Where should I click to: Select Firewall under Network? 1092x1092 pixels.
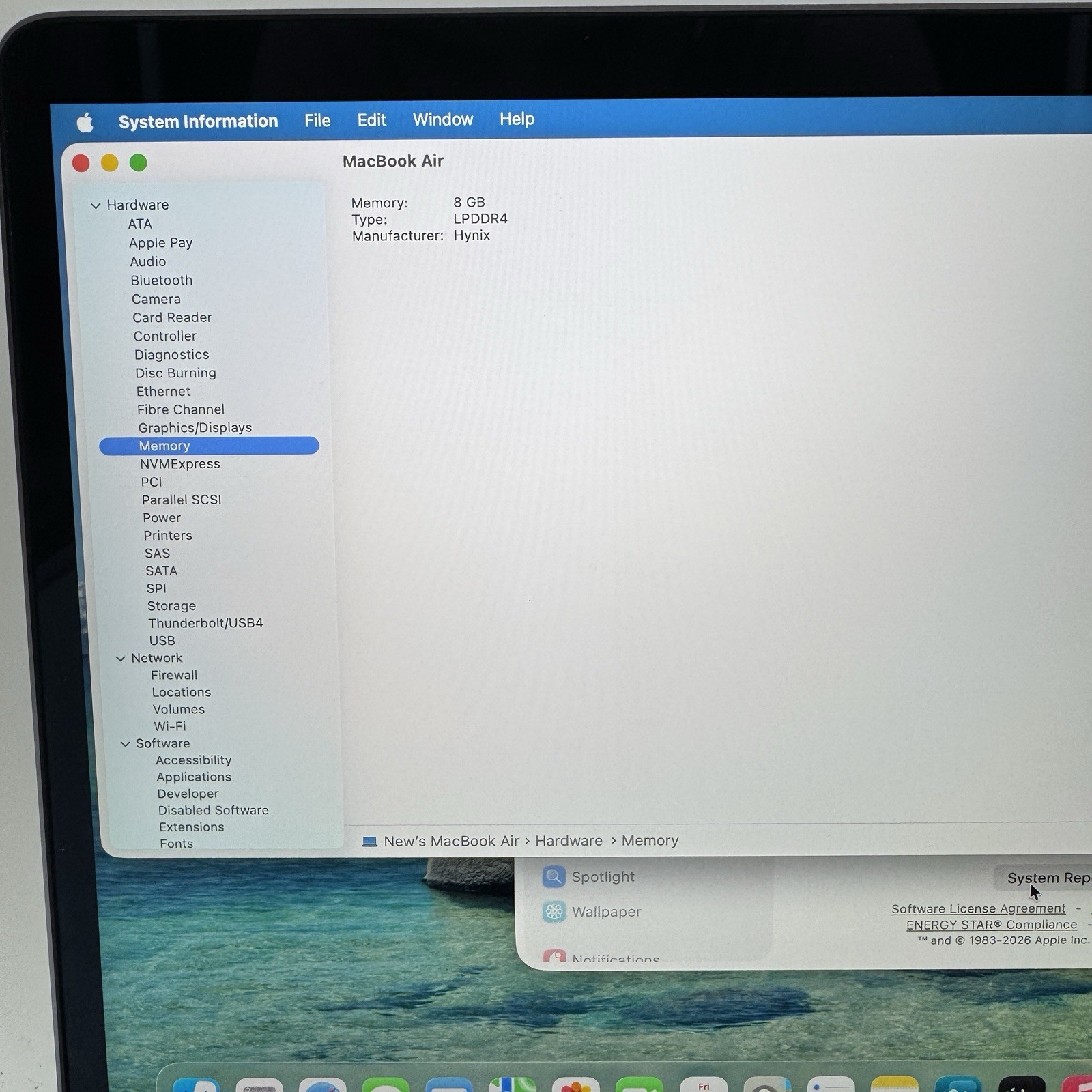[174, 675]
